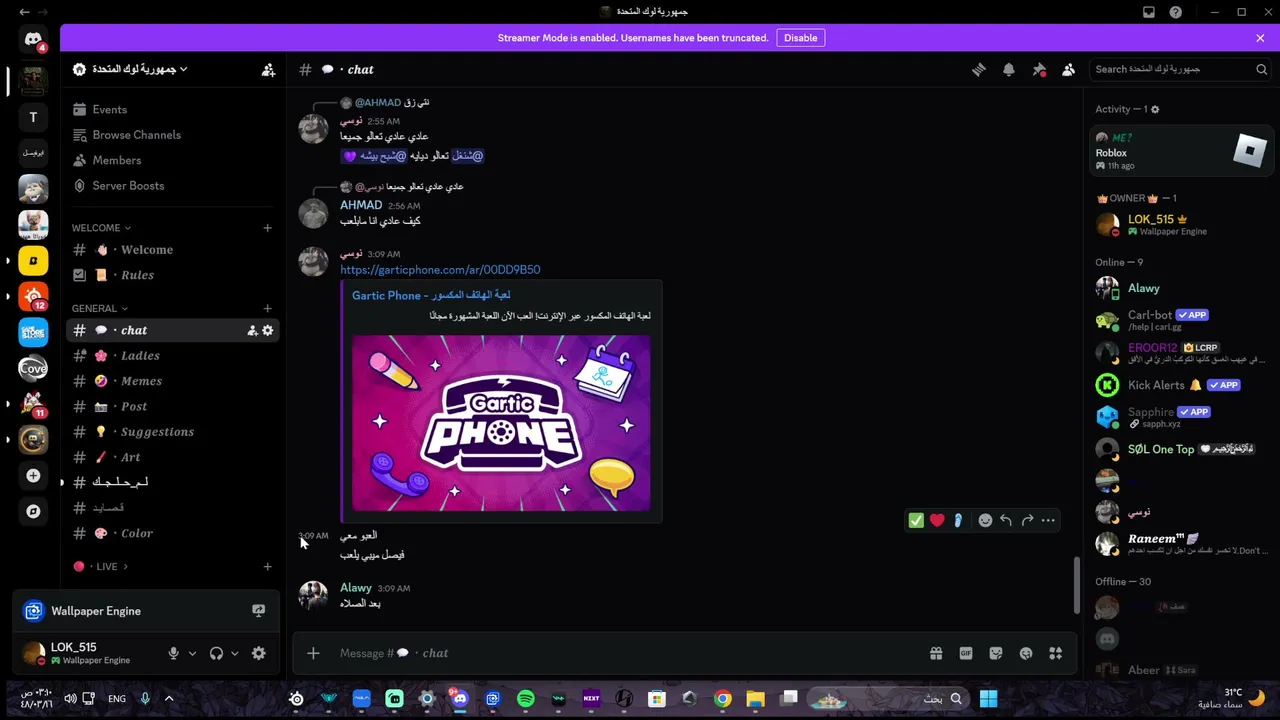Image resolution: width=1280 pixels, height=720 pixels.
Task: Toggle headphone deafen
Action: (x=216, y=653)
